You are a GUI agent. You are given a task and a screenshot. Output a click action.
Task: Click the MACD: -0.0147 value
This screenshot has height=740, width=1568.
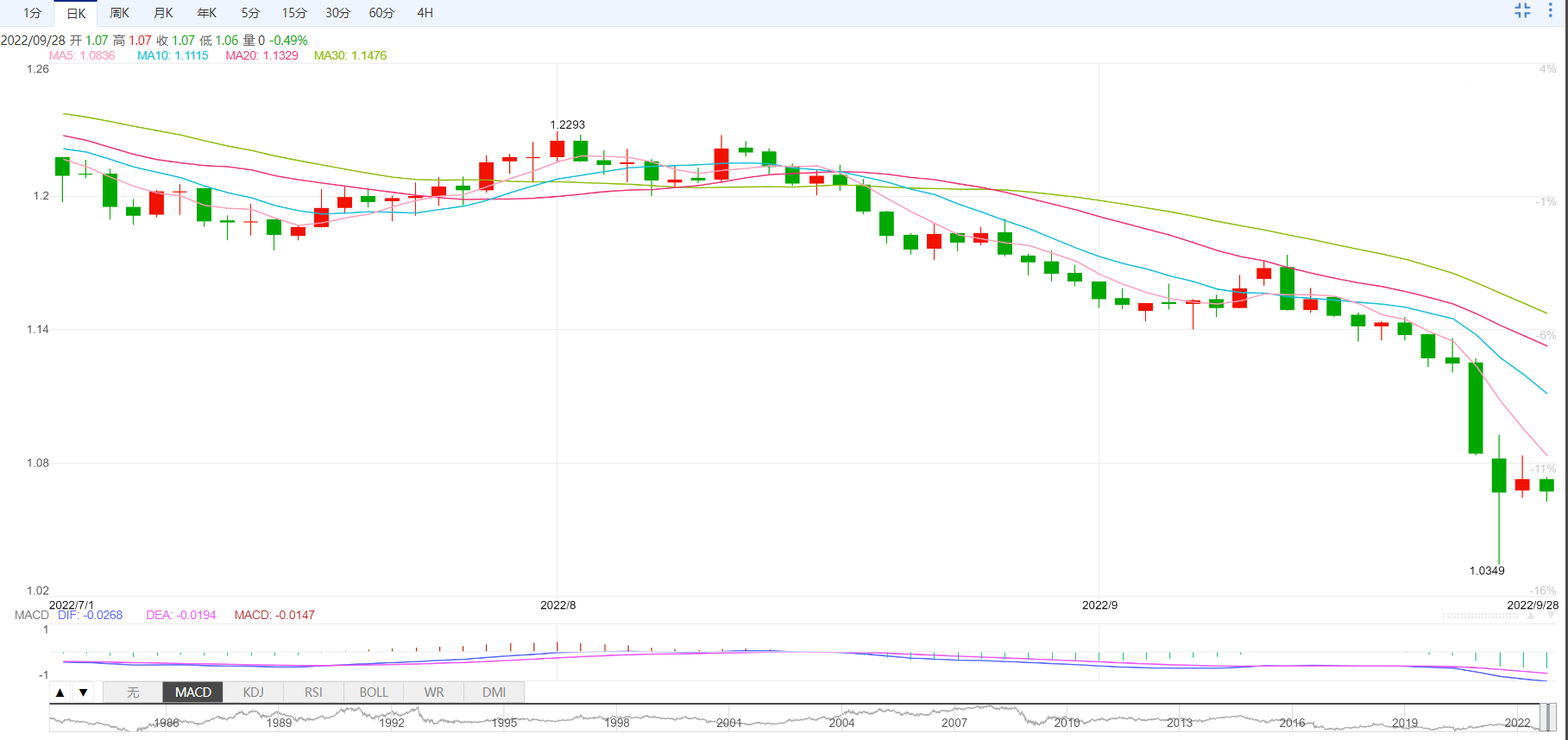[274, 615]
